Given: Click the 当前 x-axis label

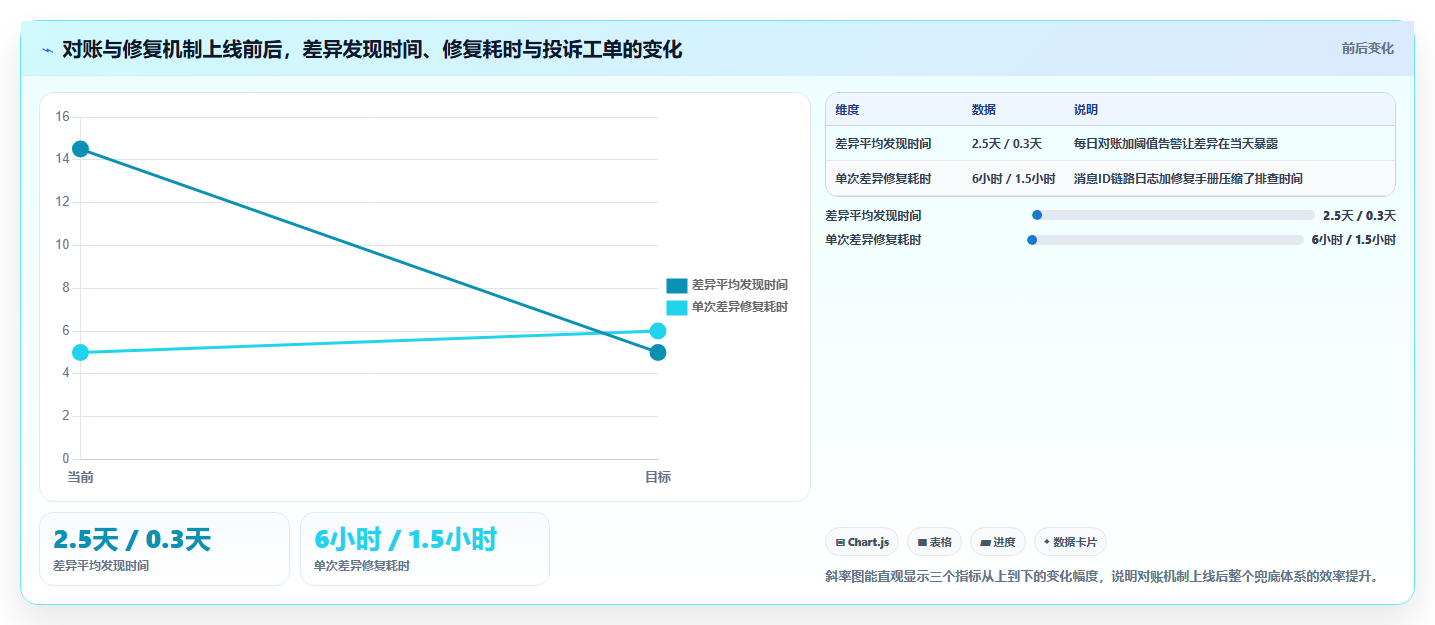Looking at the screenshot, I should (80, 477).
